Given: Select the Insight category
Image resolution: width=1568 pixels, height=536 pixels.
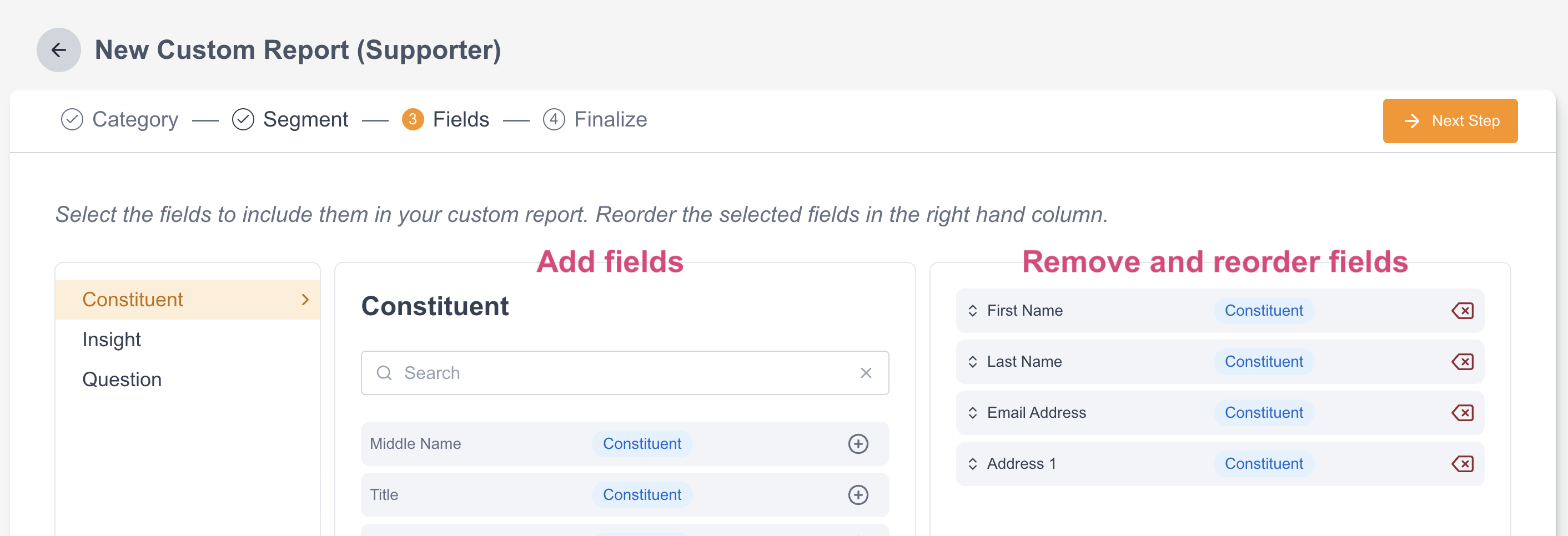Looking at the screenshot, I should pos(112,340).
